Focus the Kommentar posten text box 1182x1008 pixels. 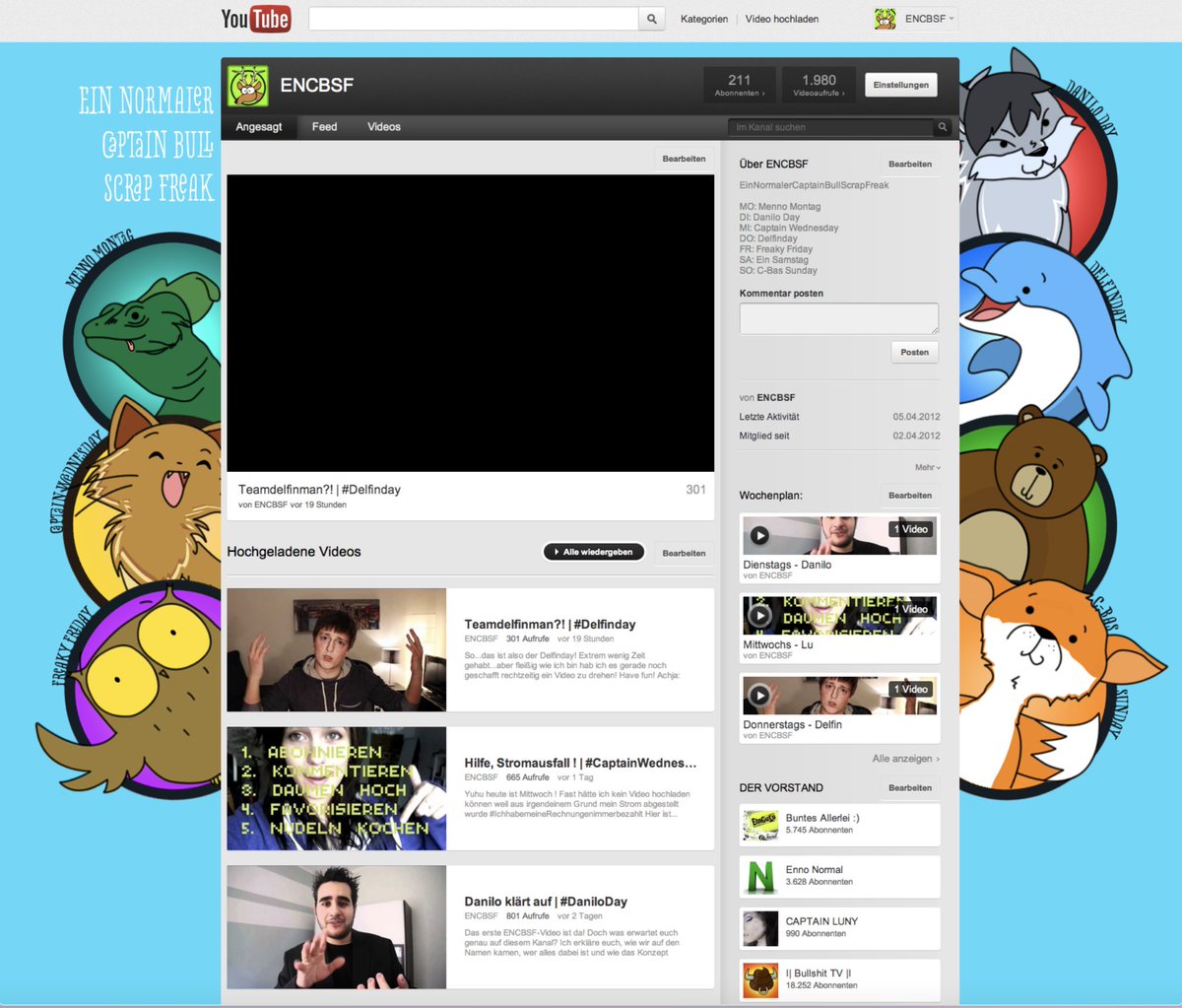tap(839, 318)
